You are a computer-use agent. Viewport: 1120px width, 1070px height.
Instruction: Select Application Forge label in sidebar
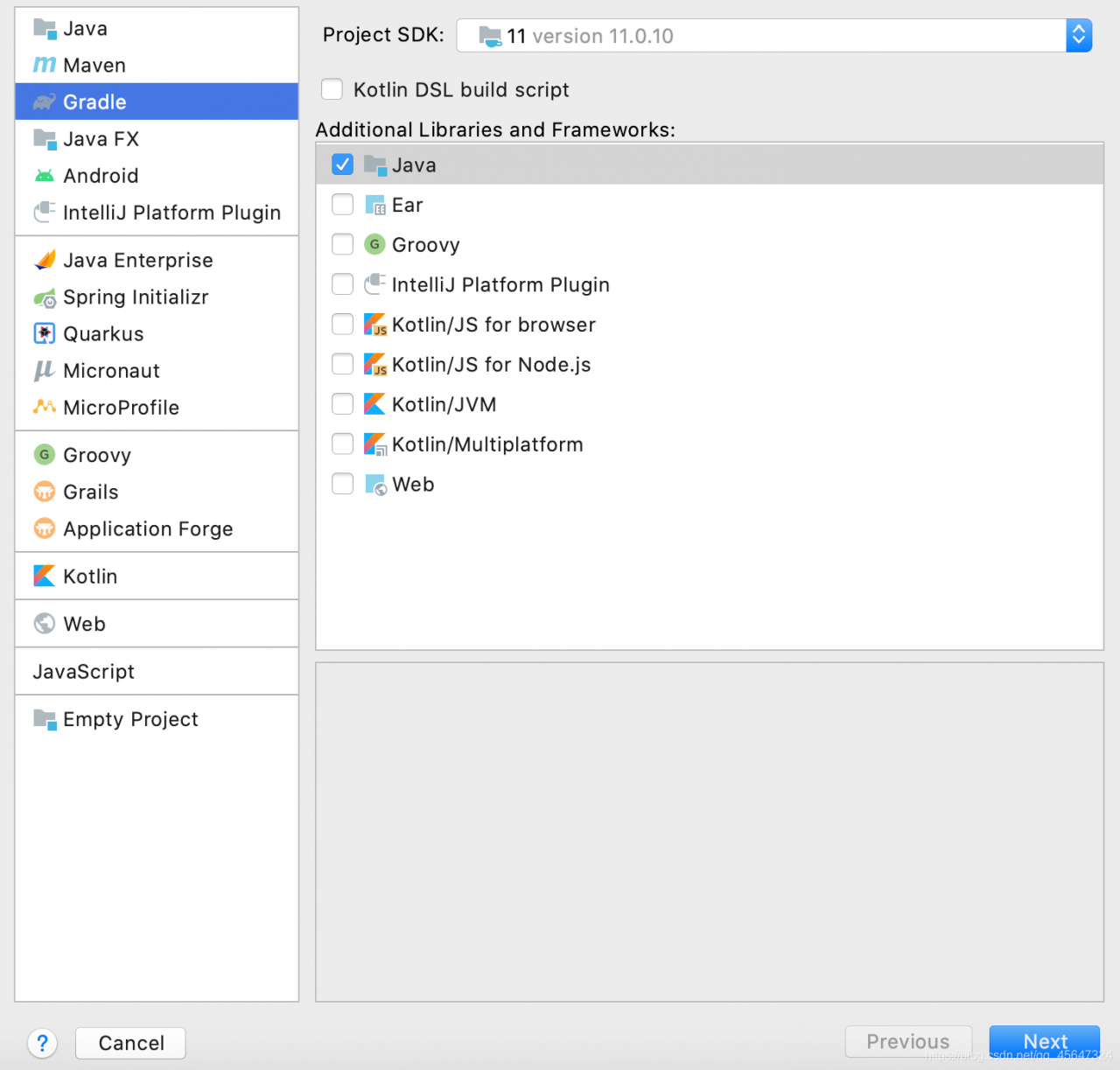tap(148, 529)
